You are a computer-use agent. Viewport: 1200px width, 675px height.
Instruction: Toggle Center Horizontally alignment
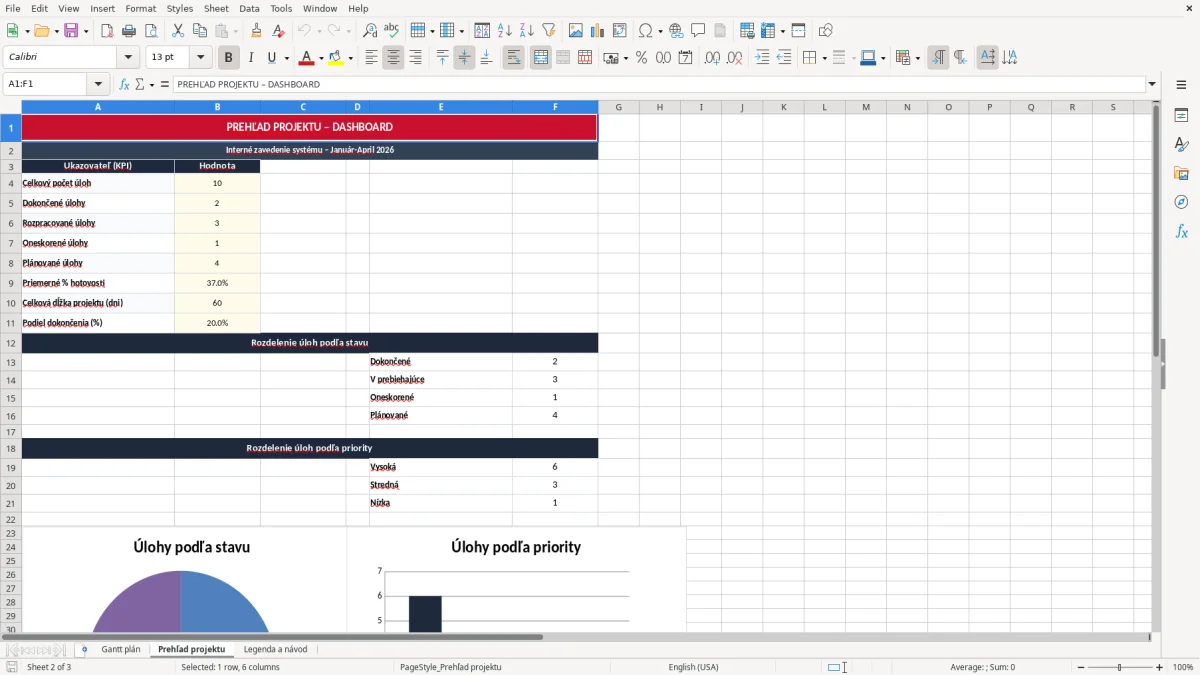(x=393, y=58)
